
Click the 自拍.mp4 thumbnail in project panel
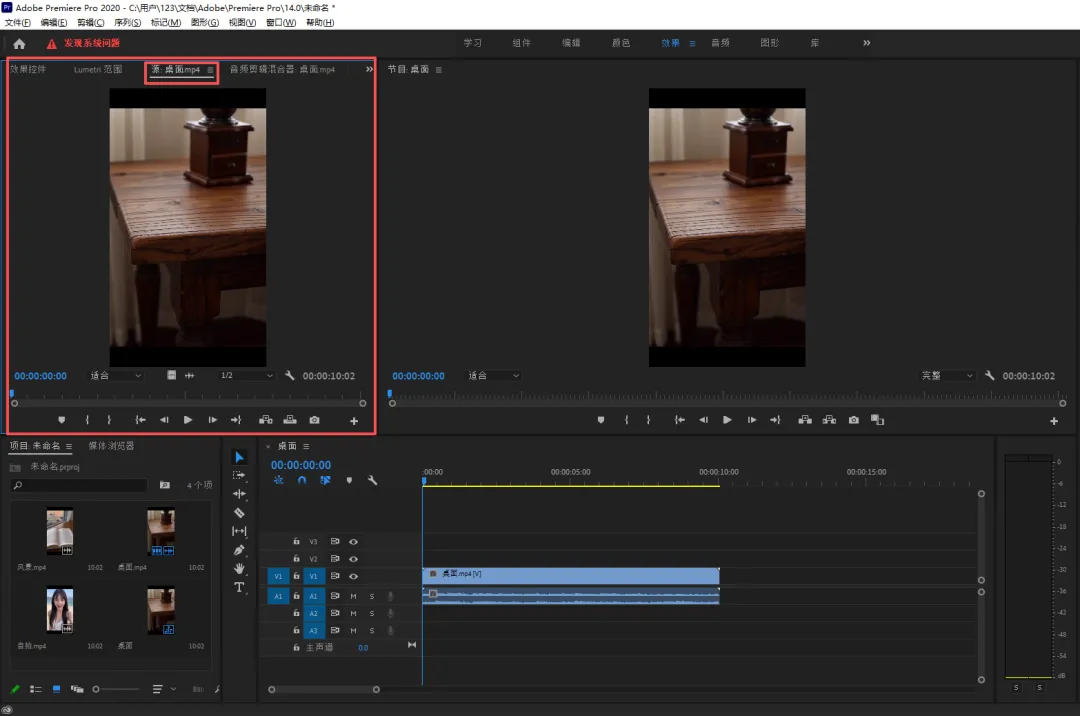click(60, 609)
